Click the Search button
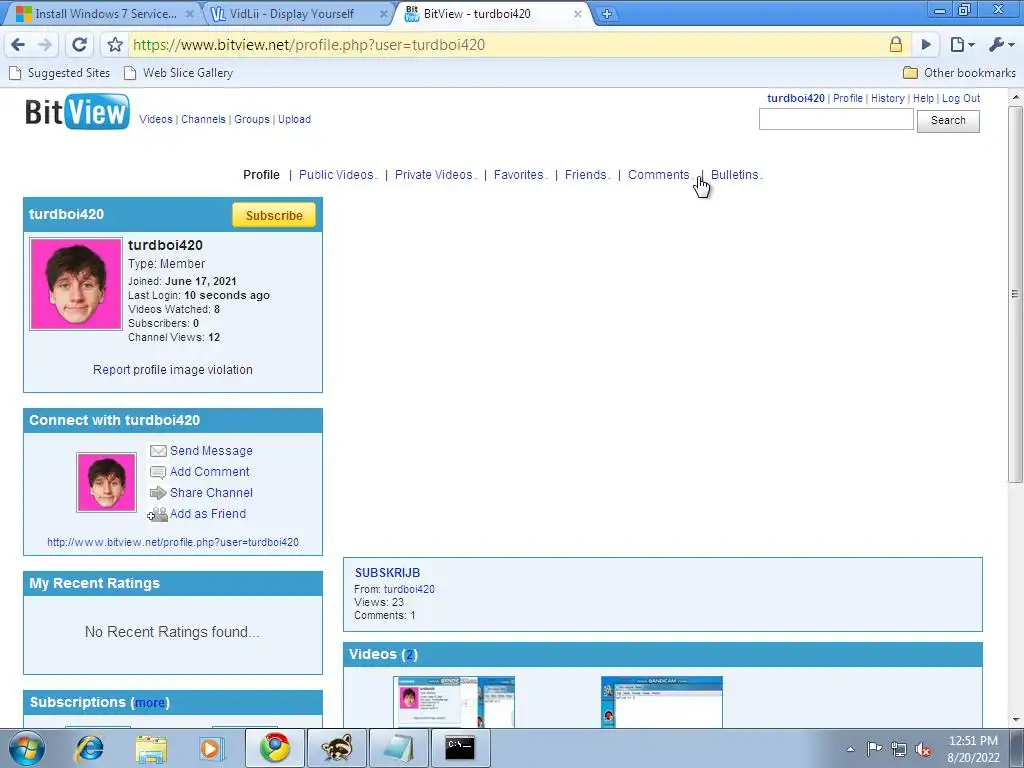 tap(948, 120)
